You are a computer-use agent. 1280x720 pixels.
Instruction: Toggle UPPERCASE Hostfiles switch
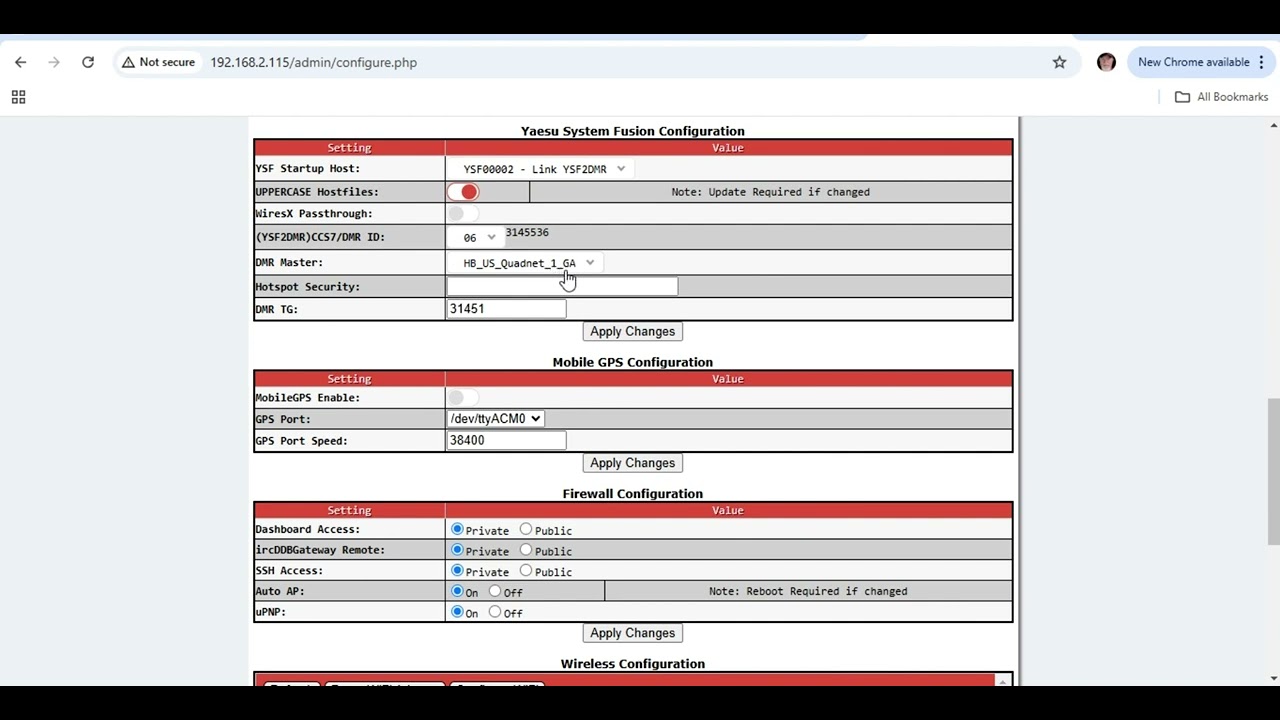pos(464,192)
